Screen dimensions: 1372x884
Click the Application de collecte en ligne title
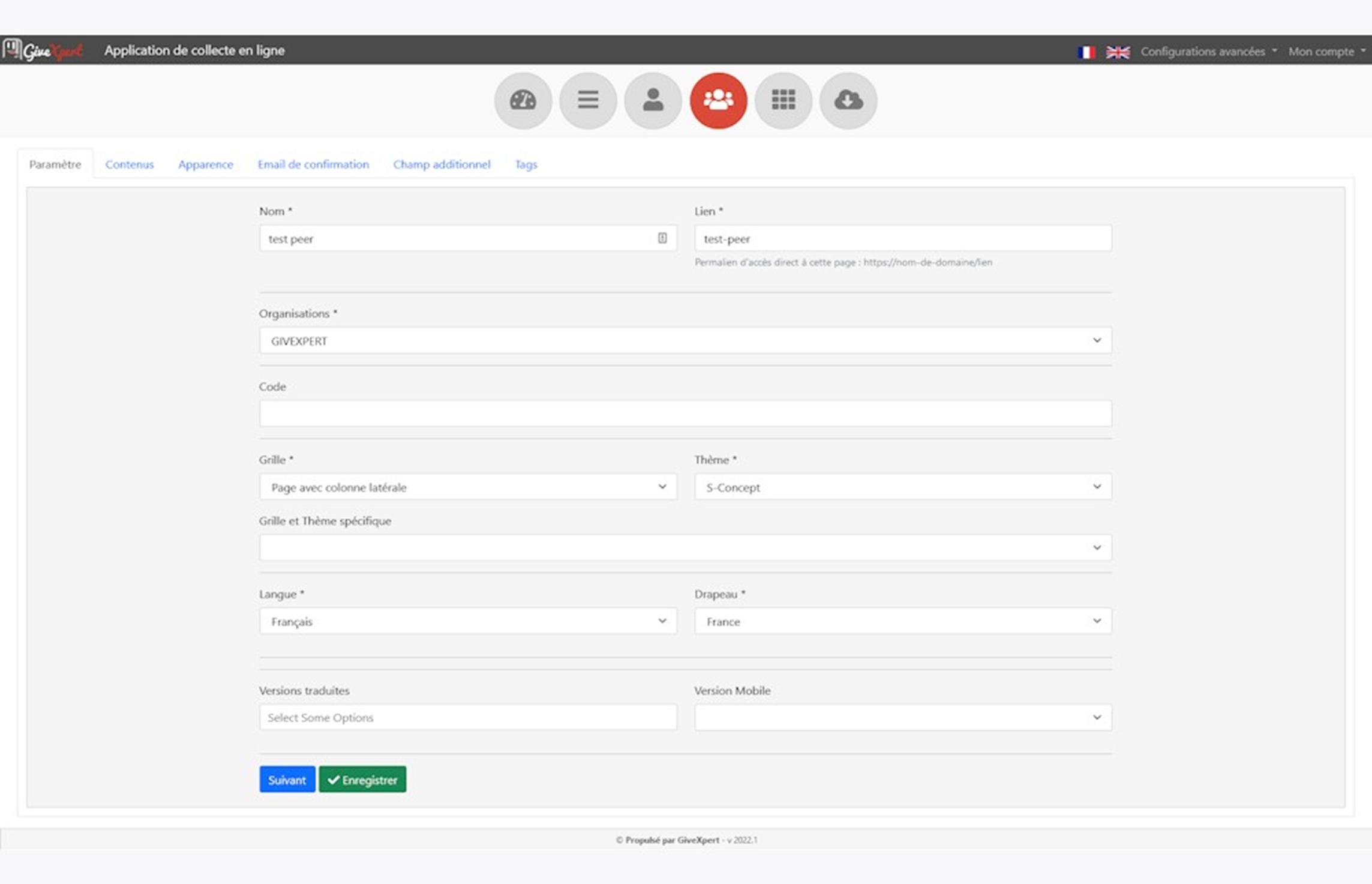(x=194, y=50)
